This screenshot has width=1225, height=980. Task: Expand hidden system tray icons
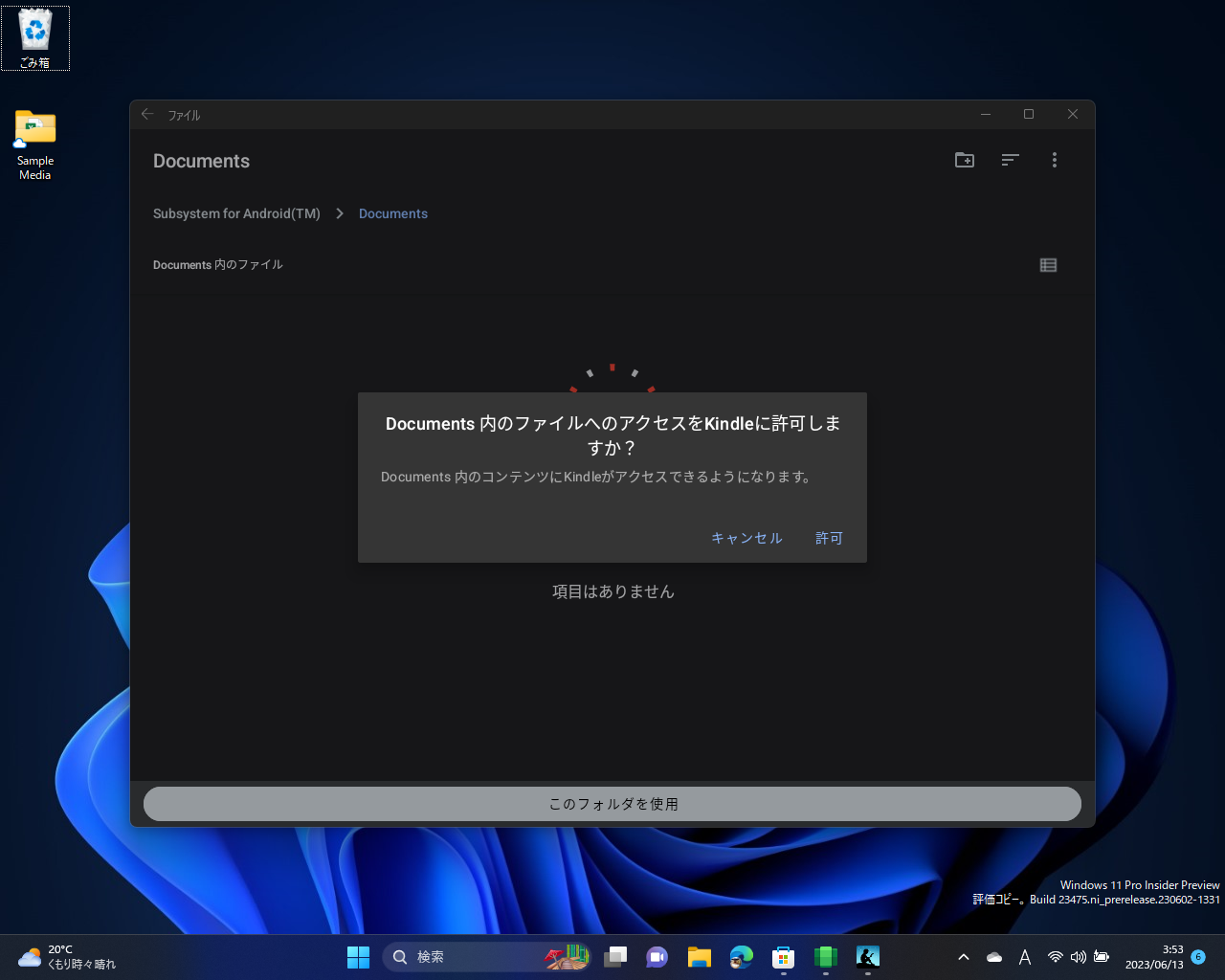[x=964, y=956]
